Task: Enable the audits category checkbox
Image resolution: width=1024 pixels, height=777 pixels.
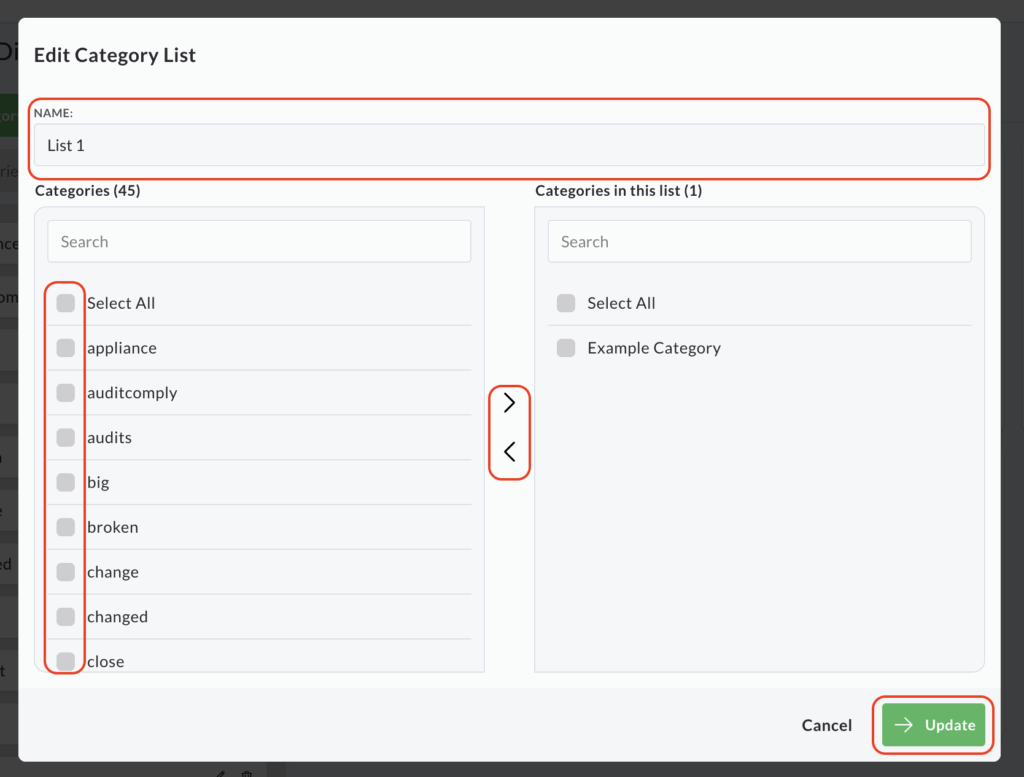Action: pos(66,437)
